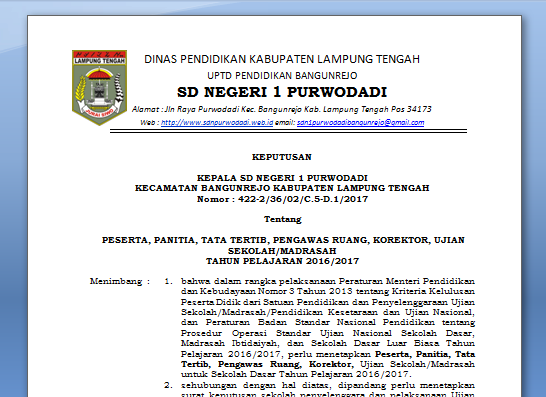Viewport: 546px width, 397px height.
Task: Click the Lampung Tengah crest logo
Action: coord(100,87)
